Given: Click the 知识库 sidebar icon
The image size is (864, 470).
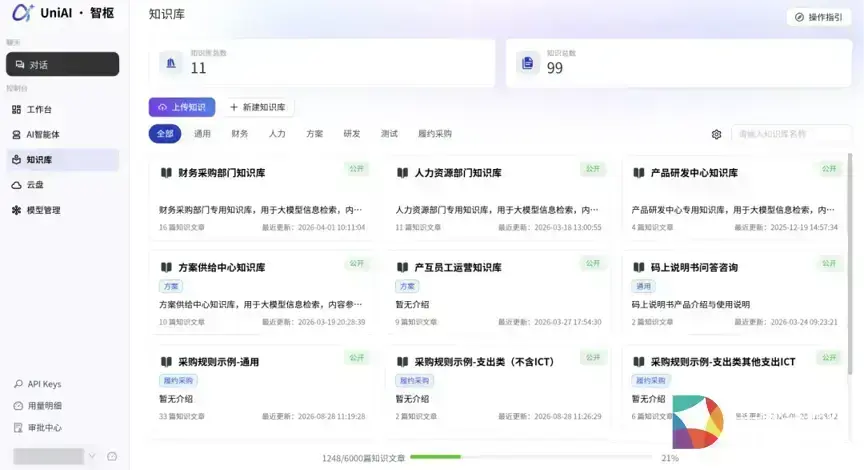Looking at the screenshot, I should pyautogui.click(x=17, y=160).
